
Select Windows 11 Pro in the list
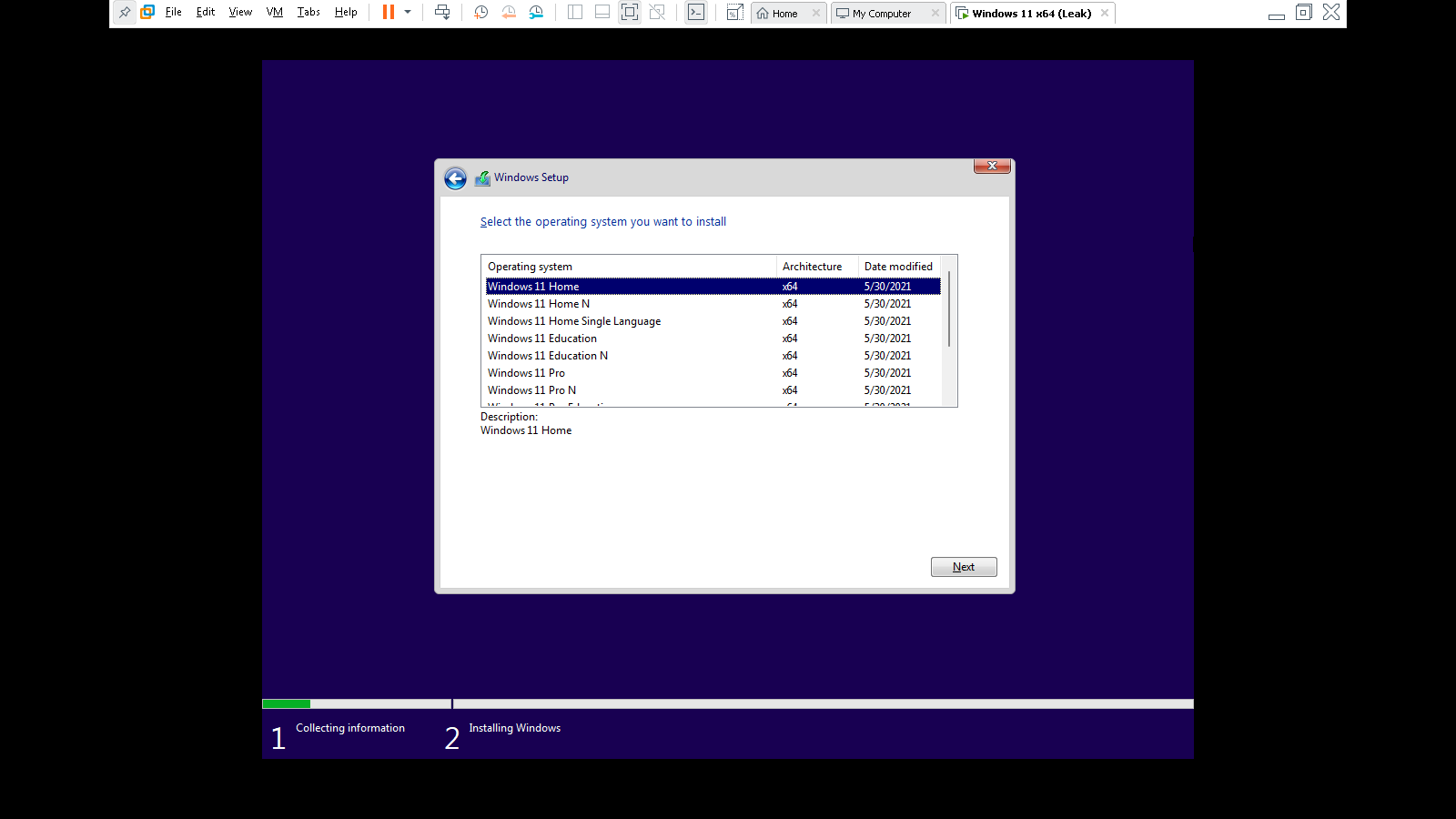coord(526,373)
